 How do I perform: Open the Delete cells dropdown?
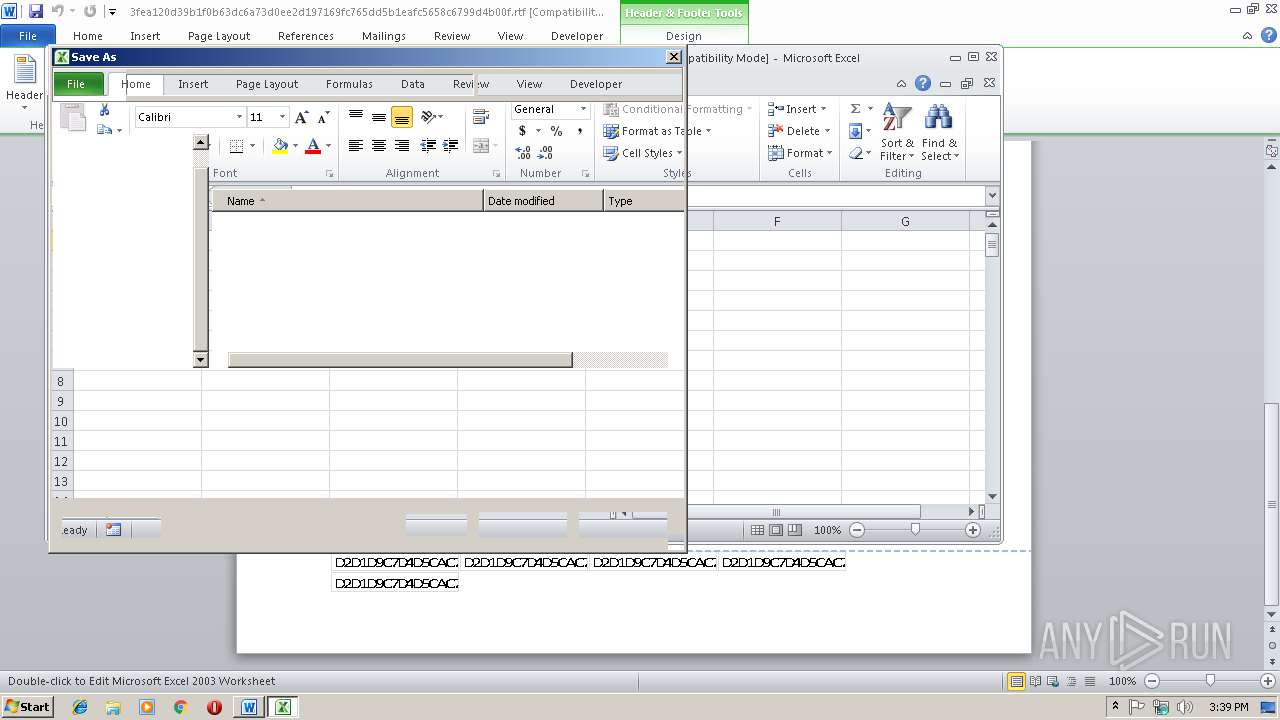point(827,131)
